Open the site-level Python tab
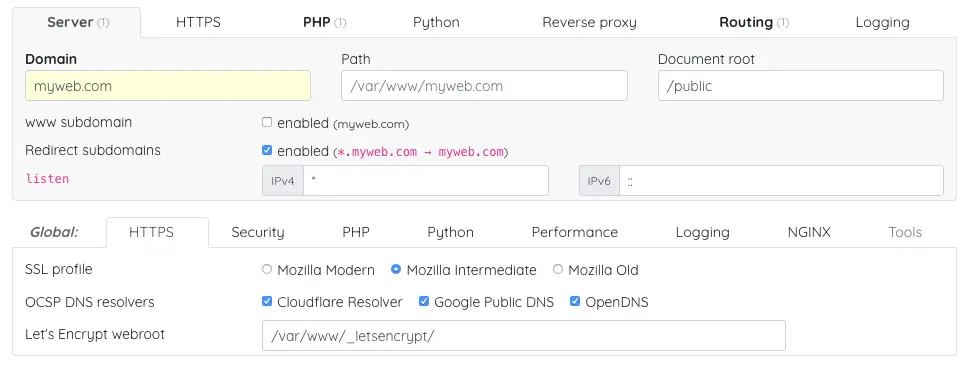This screenshot has width=967, height=369. coord(436,23)
